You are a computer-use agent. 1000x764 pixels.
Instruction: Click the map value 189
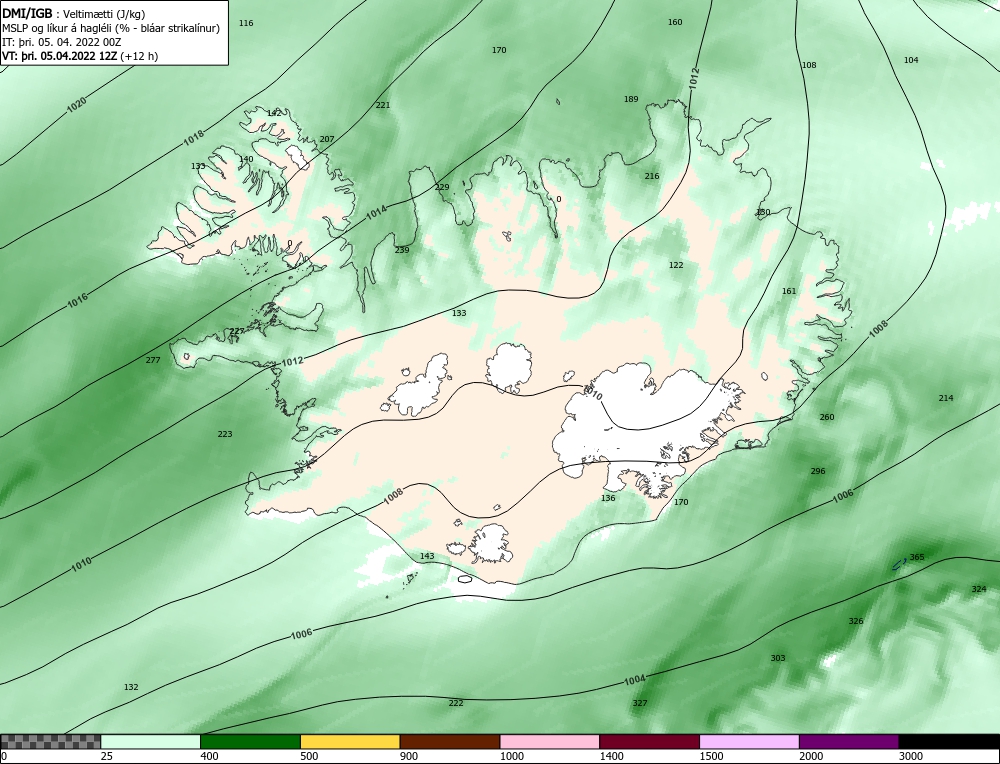click(x=631, y=99)
